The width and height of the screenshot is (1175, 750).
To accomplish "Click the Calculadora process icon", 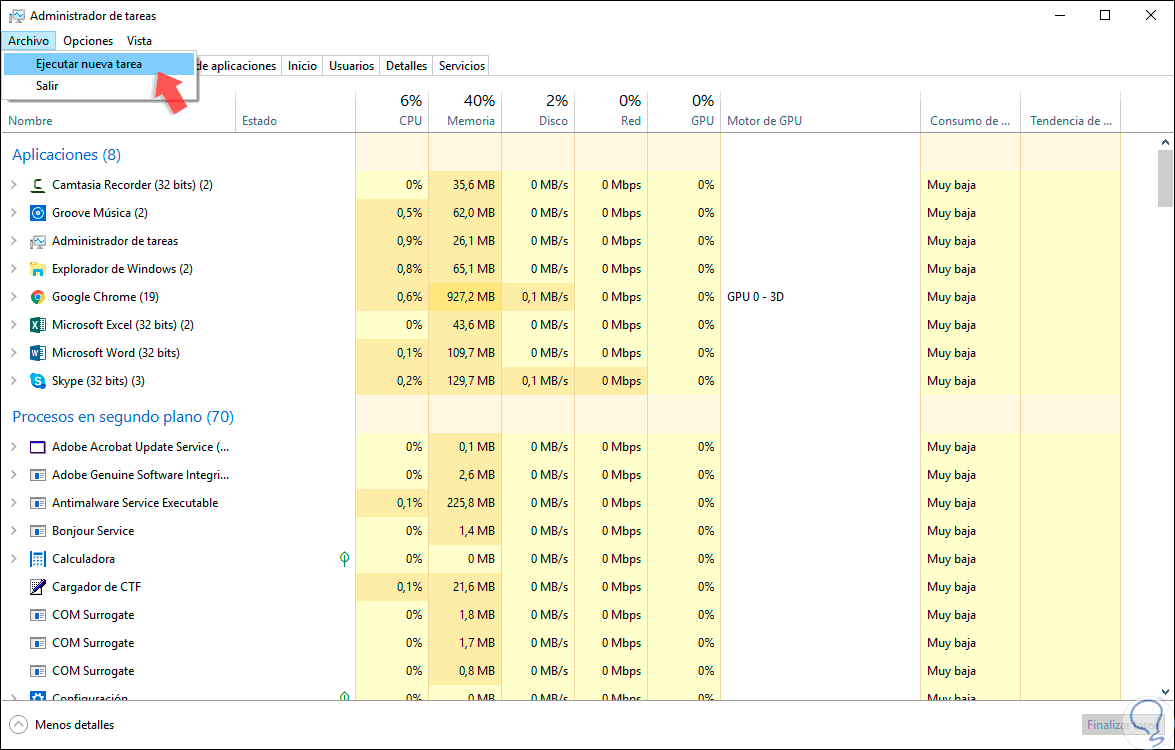I will pyautogui.click(x=38, y=559).
